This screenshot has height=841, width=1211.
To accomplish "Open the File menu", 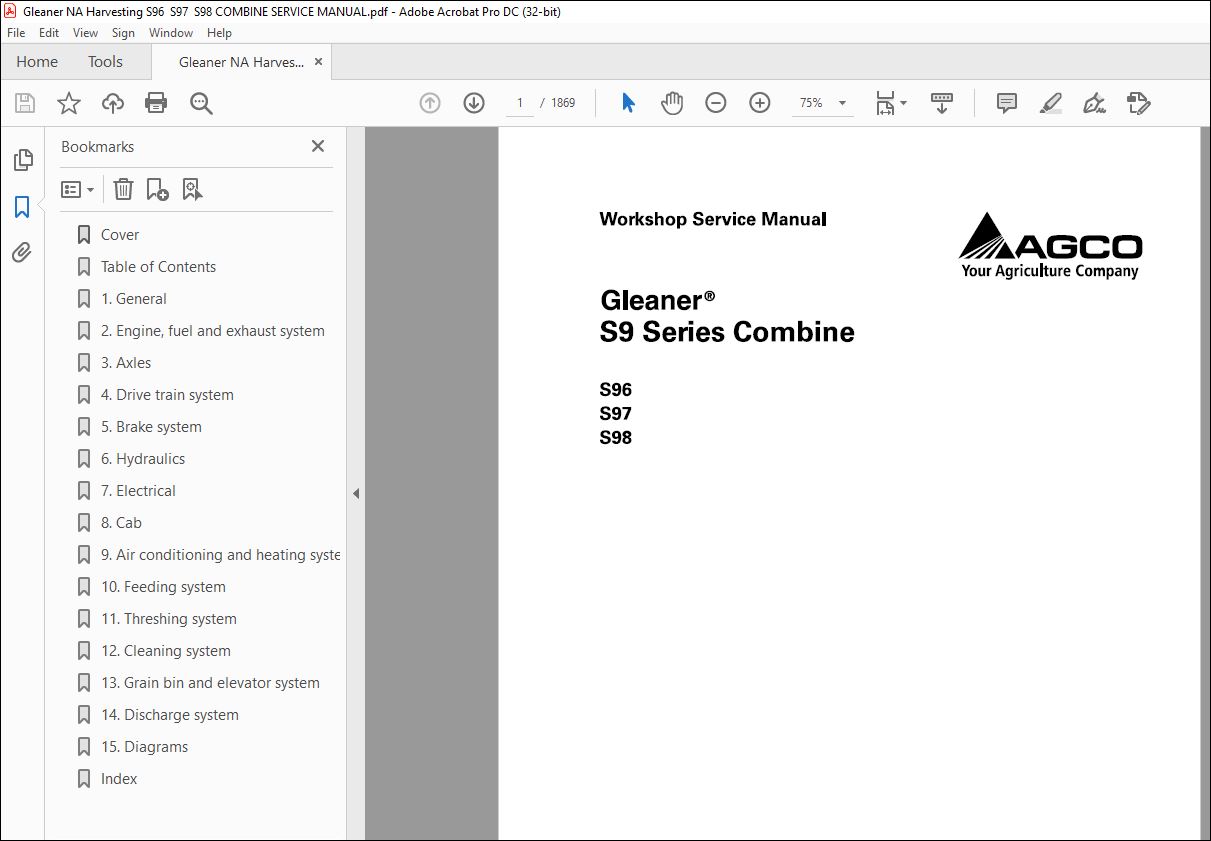I will tap(16, 33).
